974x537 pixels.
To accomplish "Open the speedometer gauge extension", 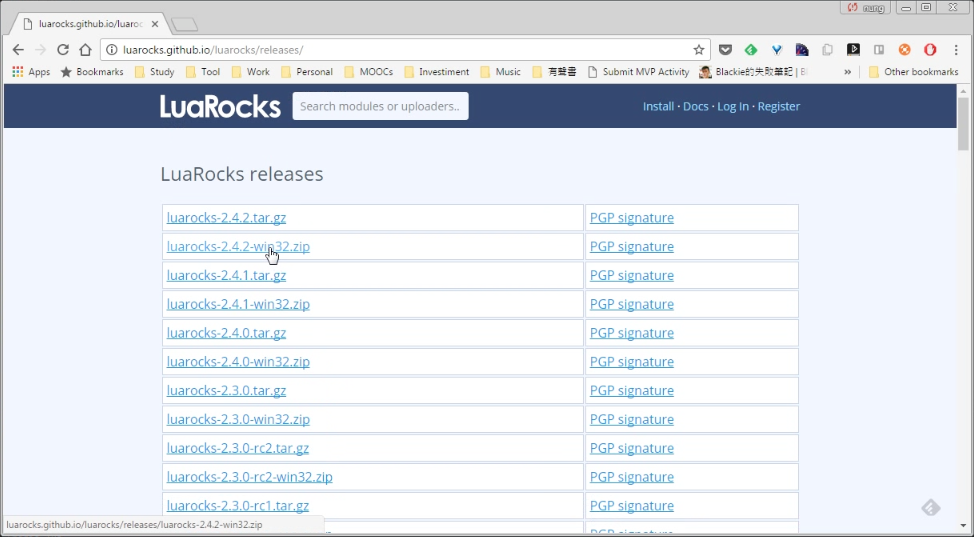I will 802,50.
